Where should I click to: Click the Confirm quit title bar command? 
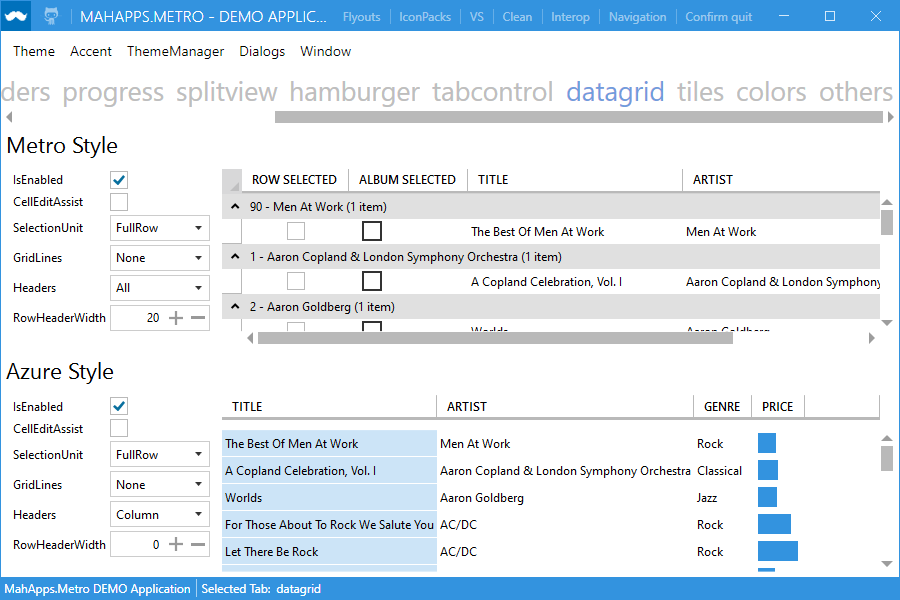717,16
